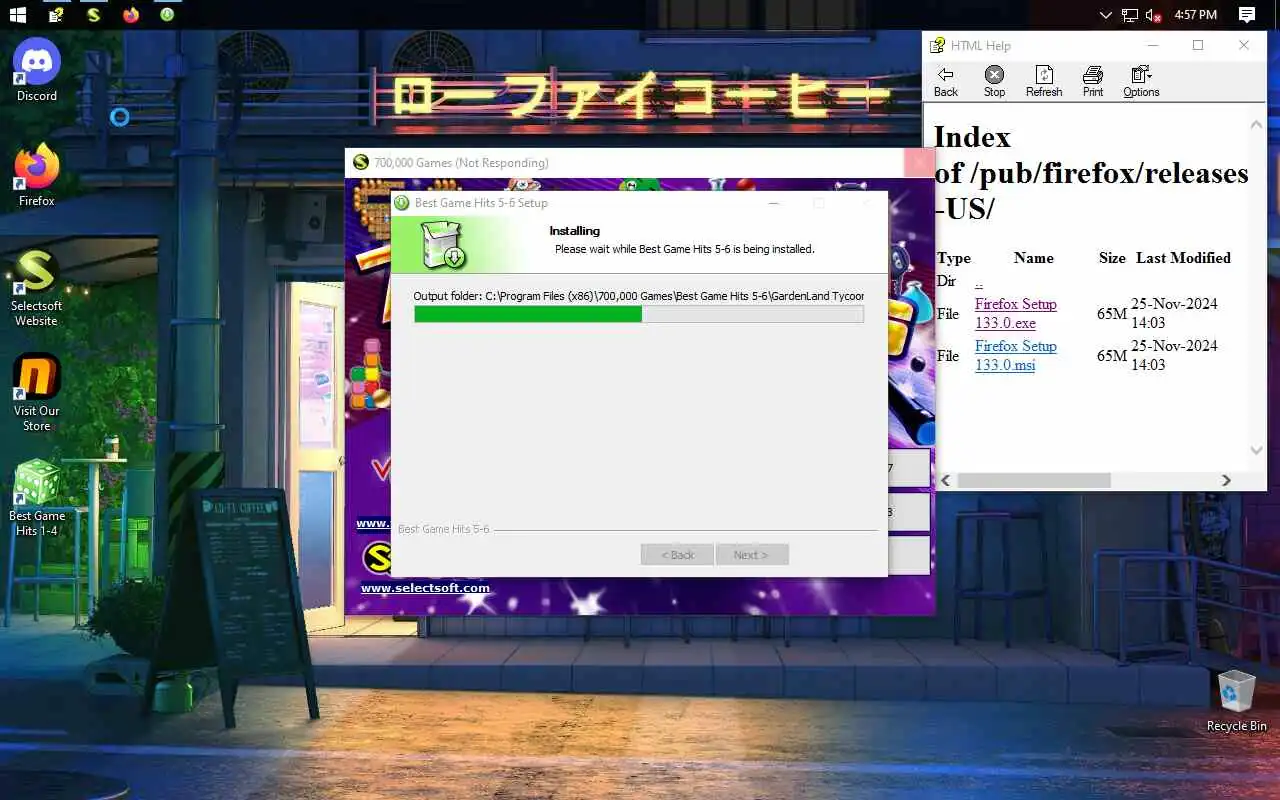The image size is (1280, 800).
Task: Click the muted volume tray icon
Action: 1153,15
